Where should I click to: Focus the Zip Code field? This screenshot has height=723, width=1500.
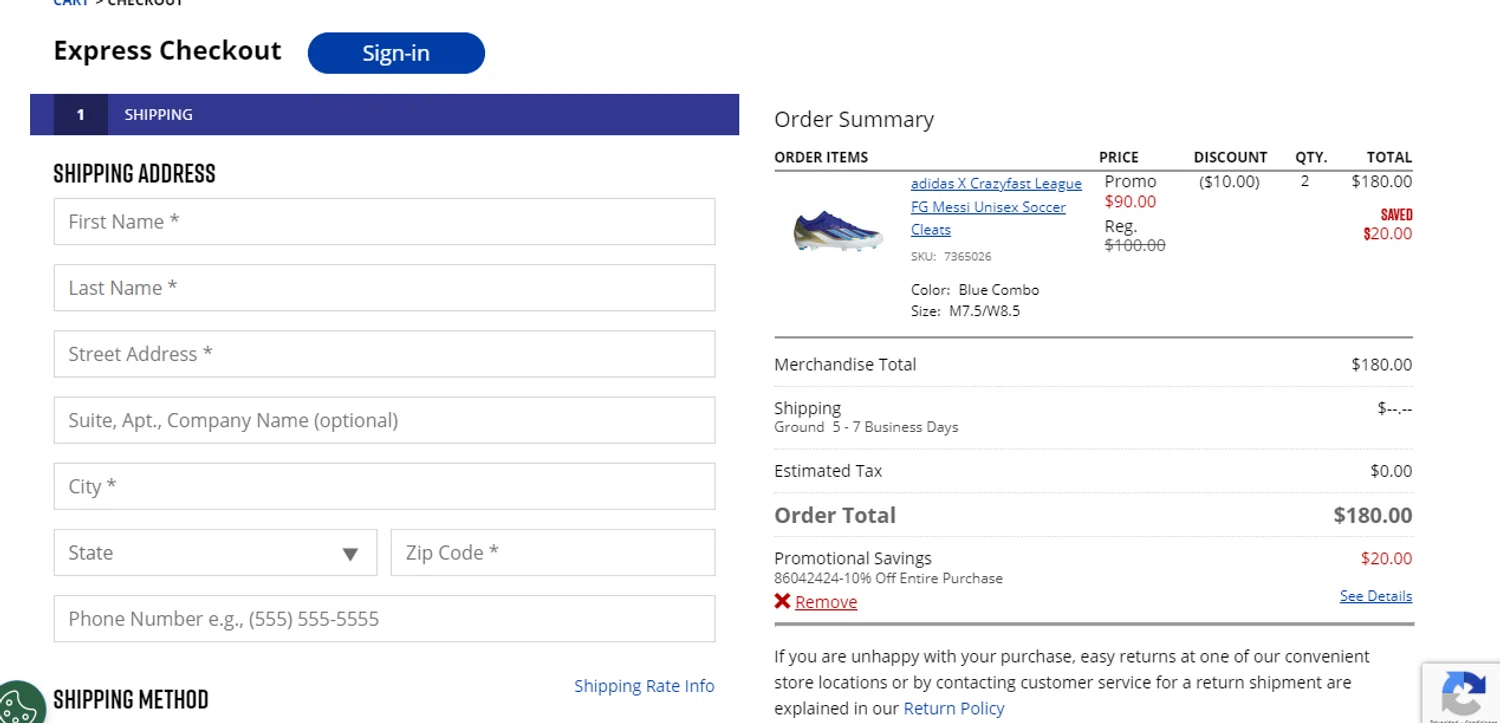point(552,553)
